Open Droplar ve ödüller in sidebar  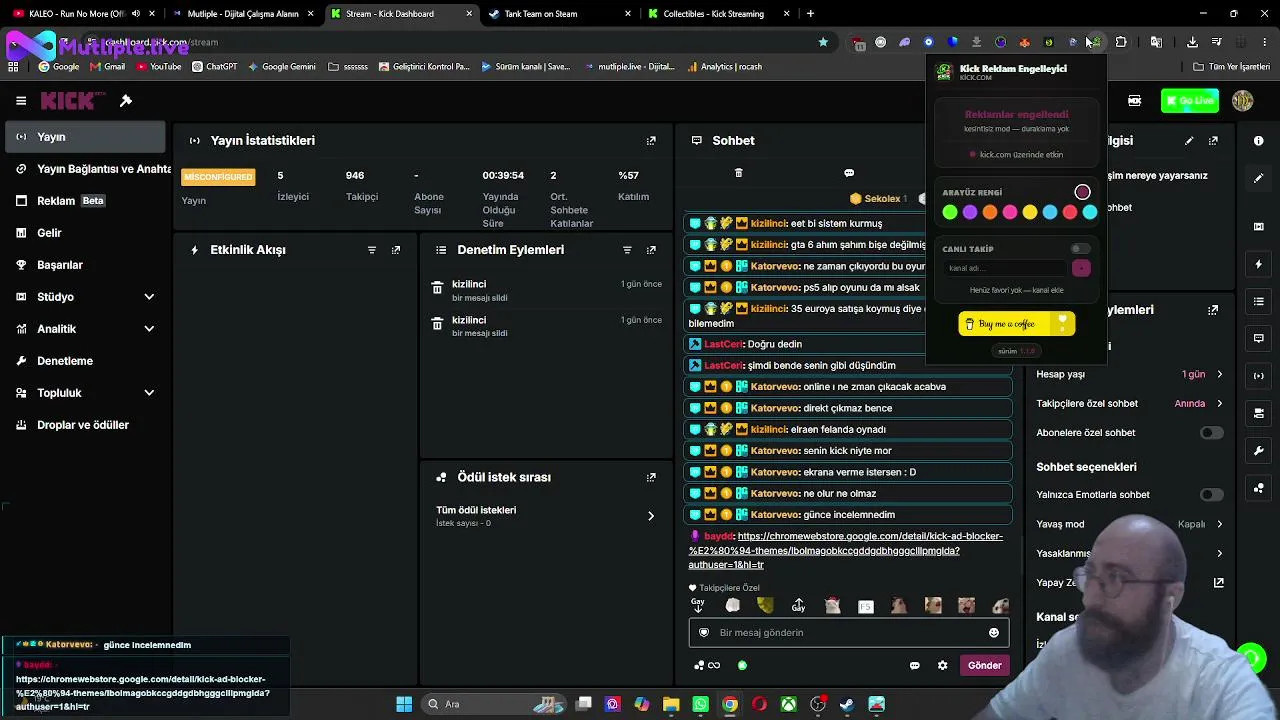tap(85, 425)
